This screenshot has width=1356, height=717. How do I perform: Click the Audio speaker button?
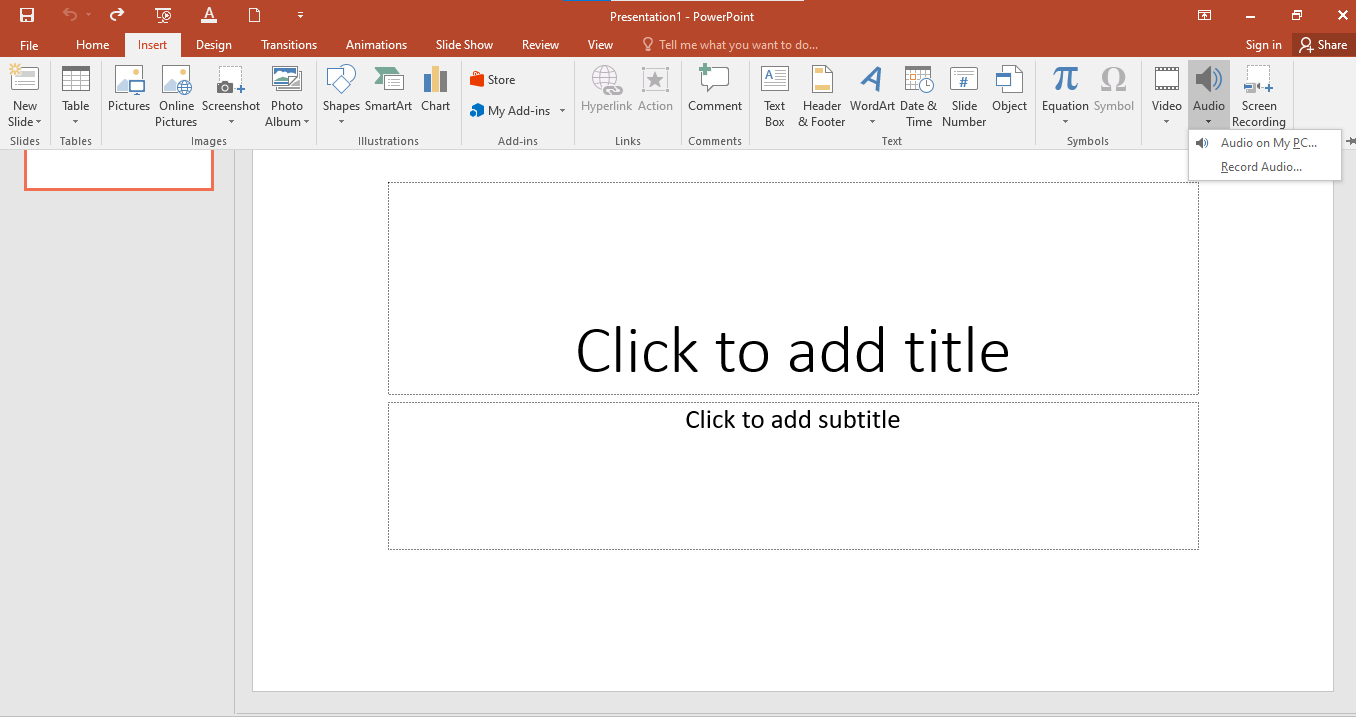[x=1209, y=81]
